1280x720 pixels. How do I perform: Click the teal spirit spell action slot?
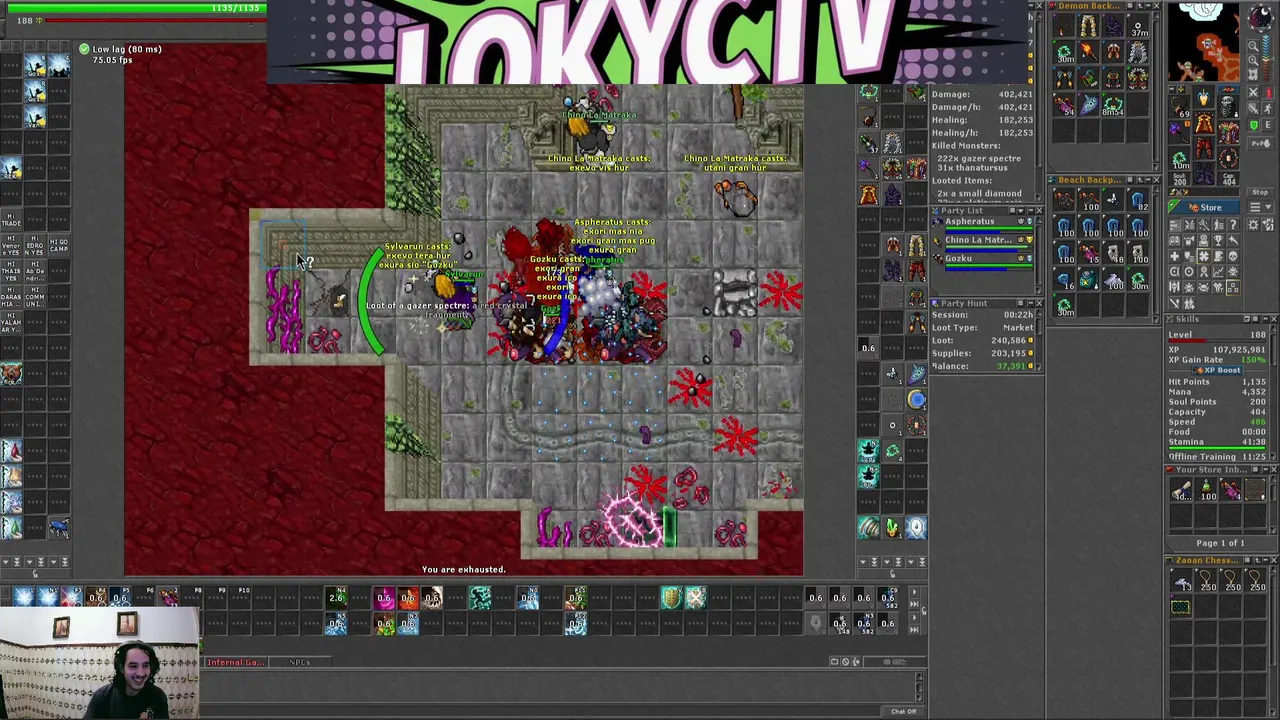point(480,597)
